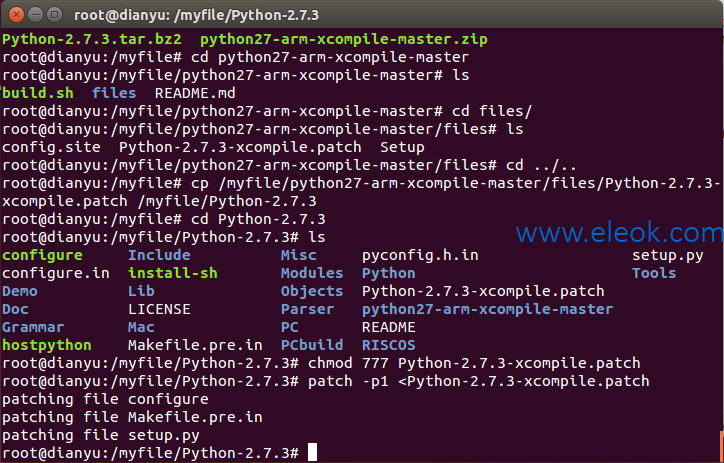Click the 'Grammar' directory name
This screenshot has height=463, width=724.
33,327
